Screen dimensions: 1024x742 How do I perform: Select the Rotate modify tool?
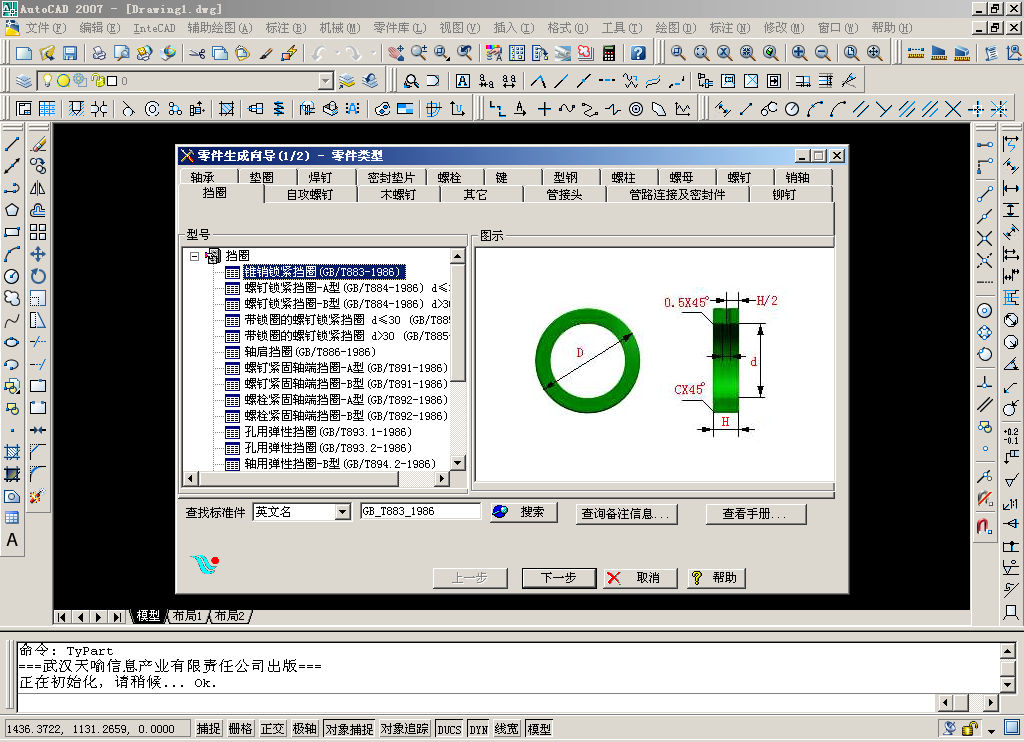pyautogui.click(x=38, y=276)
